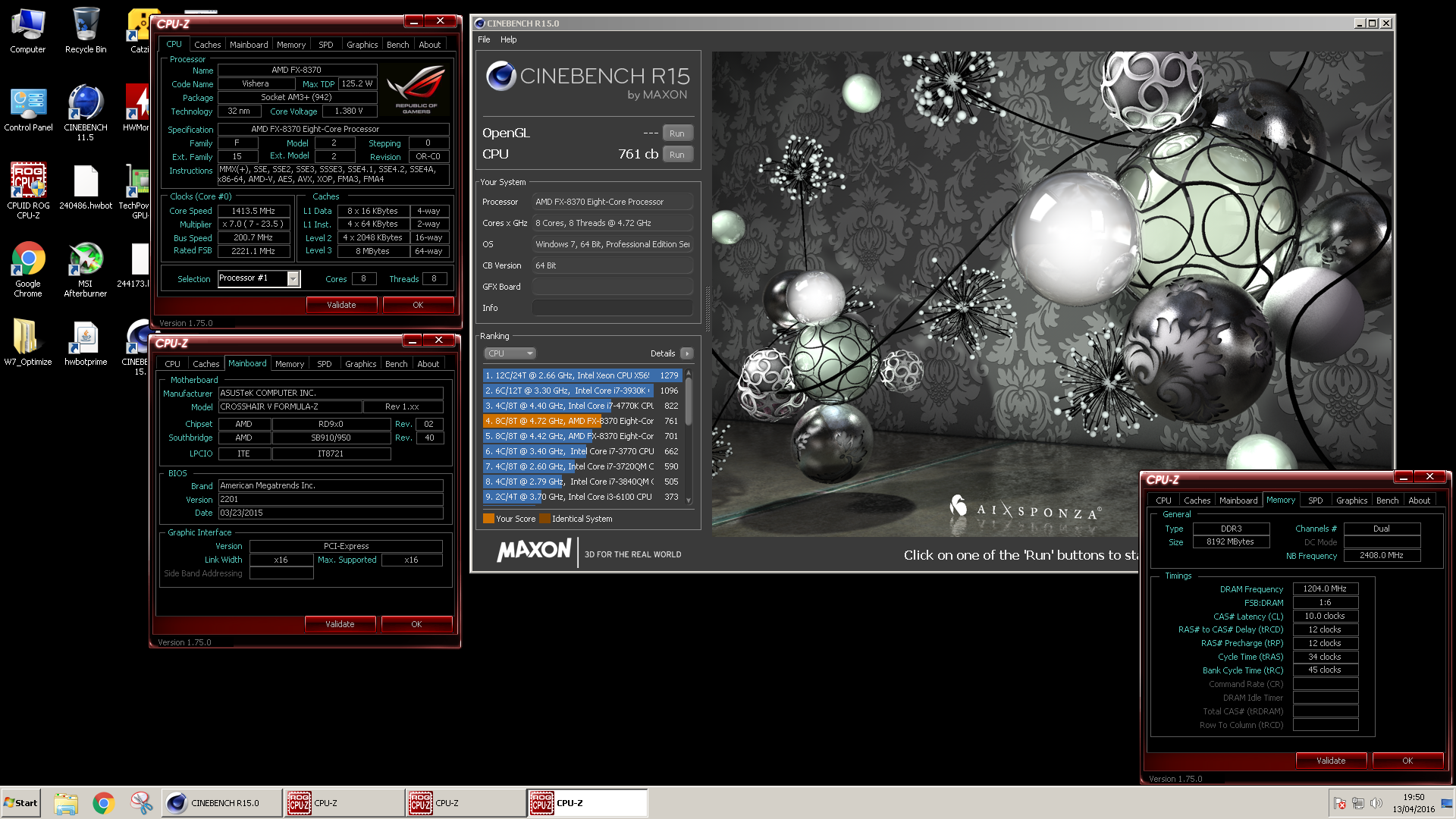
Task: Switch to CPU tab in Memory CPU-Z window
Action: pos(1163,500)
